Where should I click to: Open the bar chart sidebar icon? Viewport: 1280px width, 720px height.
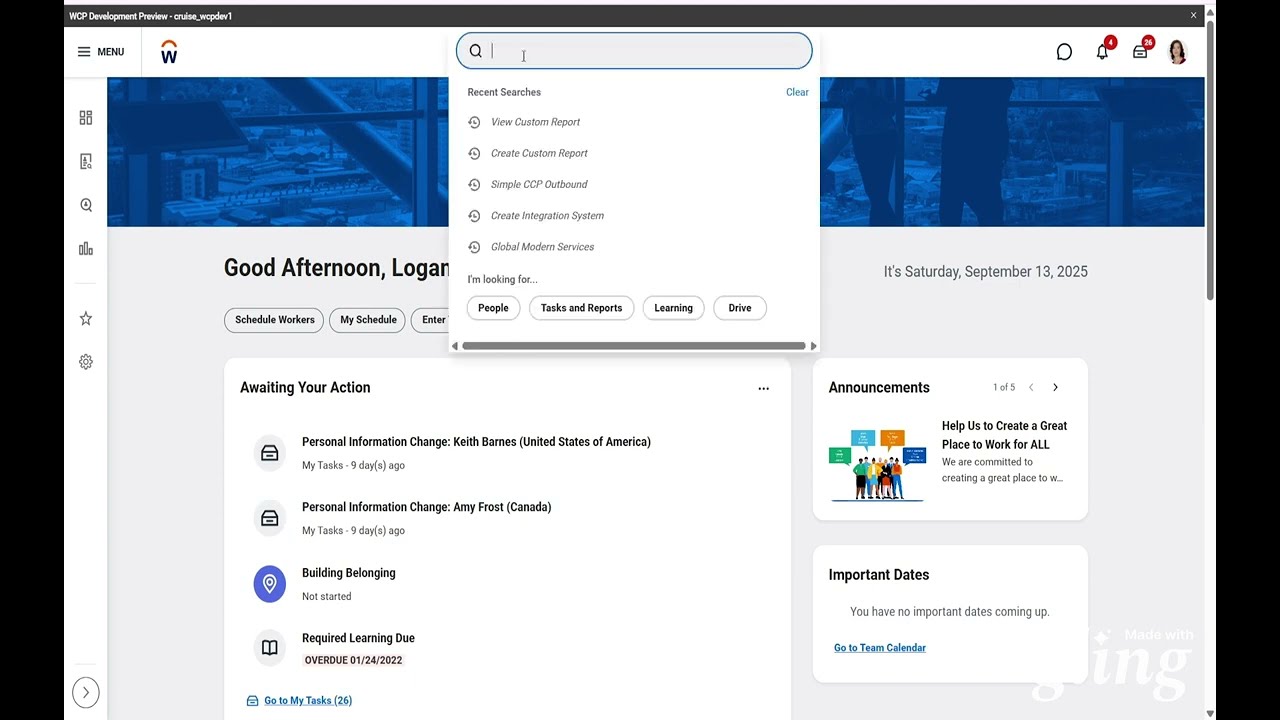click(86, 249)
